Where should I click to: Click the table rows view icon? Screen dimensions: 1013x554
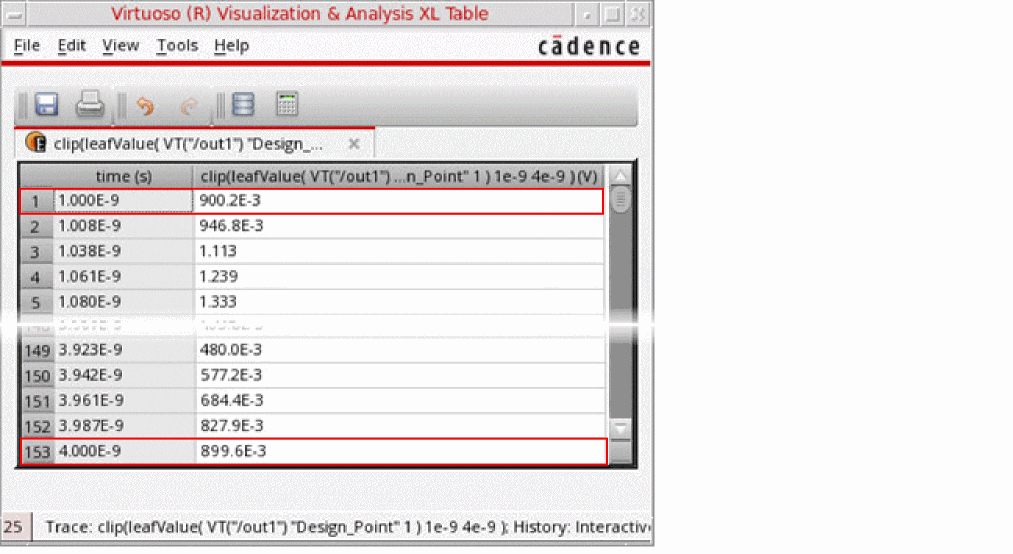[x=244, y=104]
